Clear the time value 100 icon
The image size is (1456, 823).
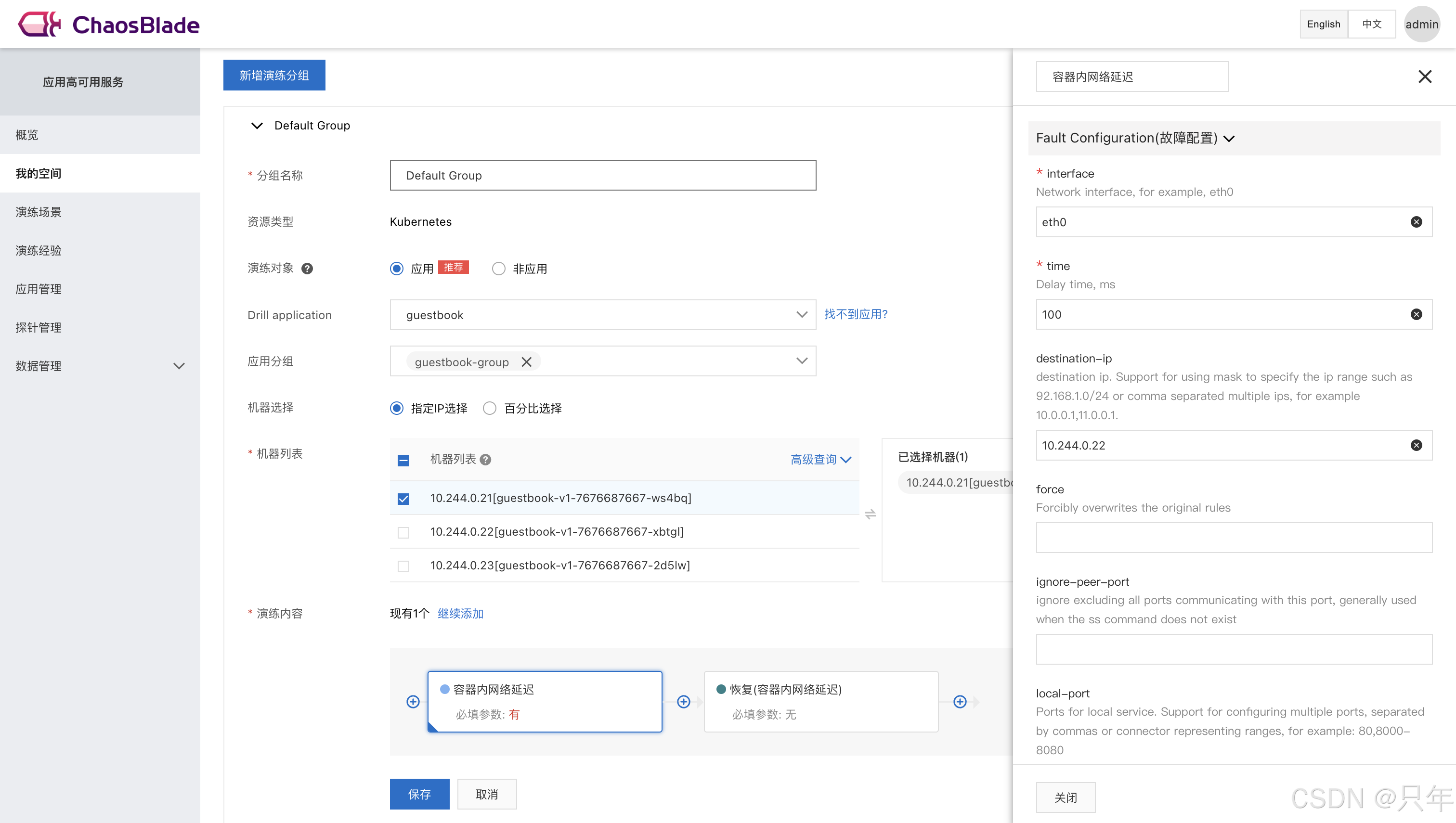coord(1416,314)
